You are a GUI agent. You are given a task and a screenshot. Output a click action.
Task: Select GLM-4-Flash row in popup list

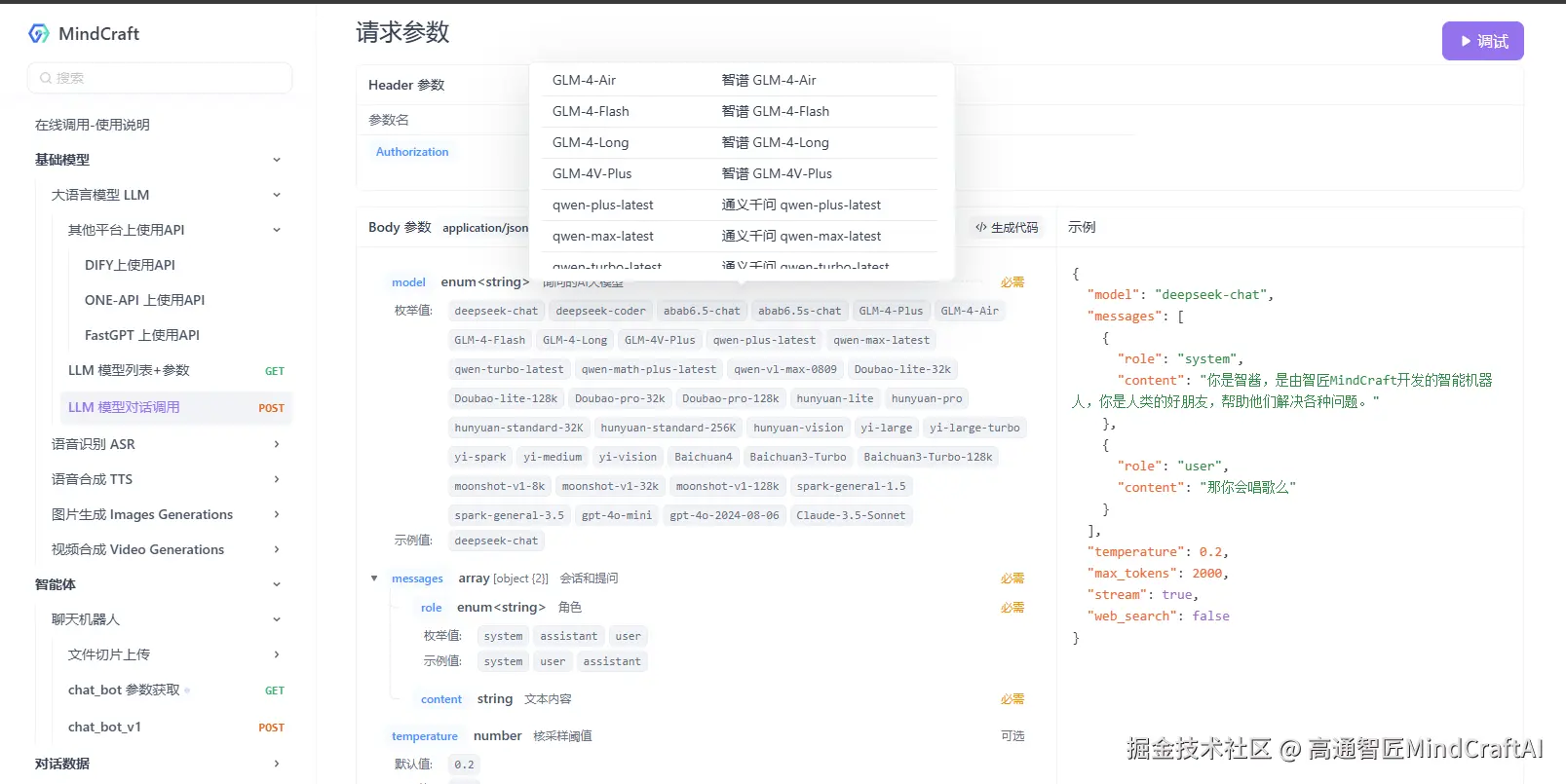pos(742,111)
